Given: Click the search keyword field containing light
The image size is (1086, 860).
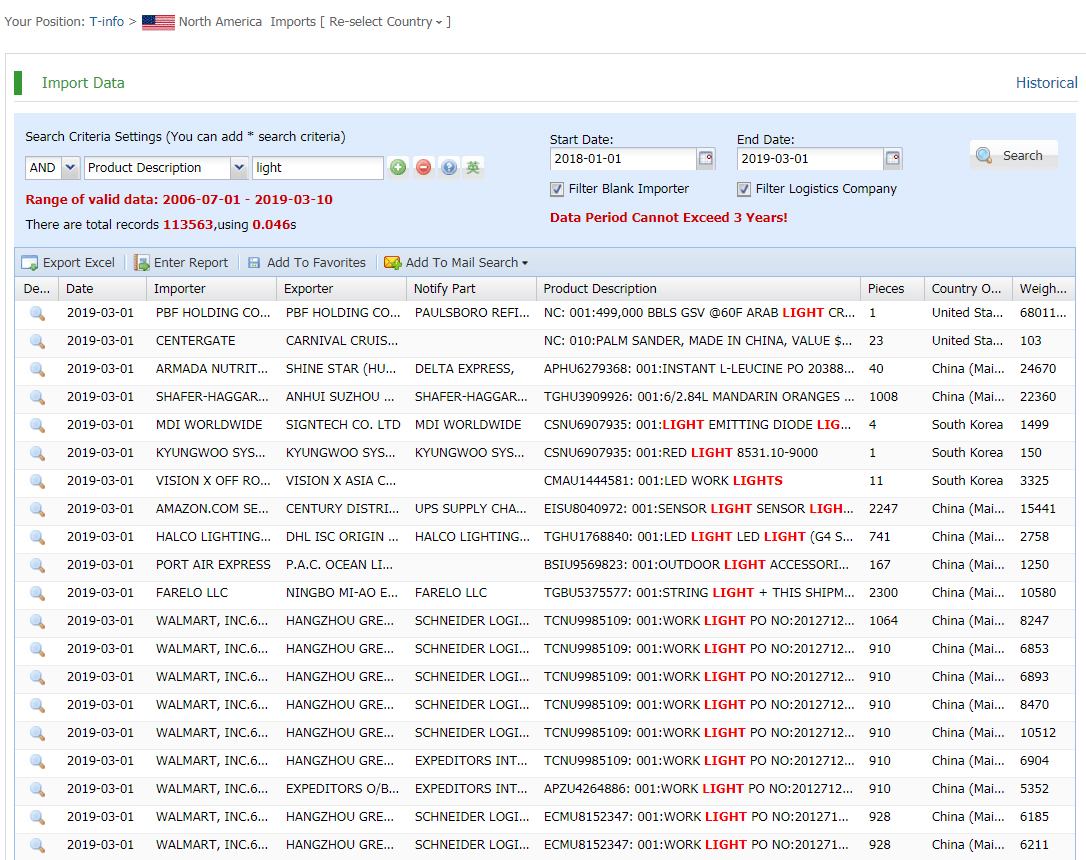Looking at the screenshot, I should click(318, 168).
